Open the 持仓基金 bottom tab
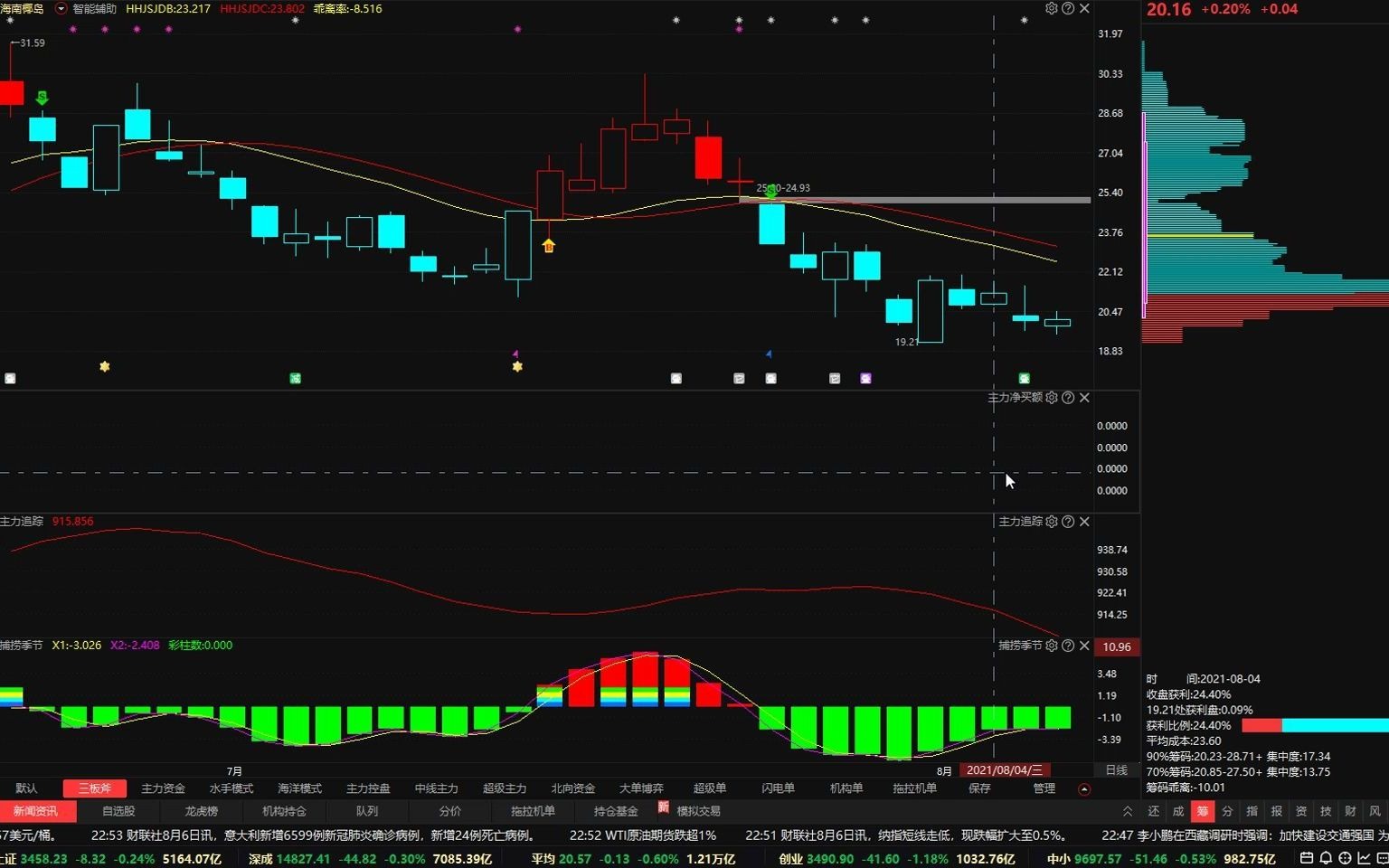 click(x=616, y=812)
